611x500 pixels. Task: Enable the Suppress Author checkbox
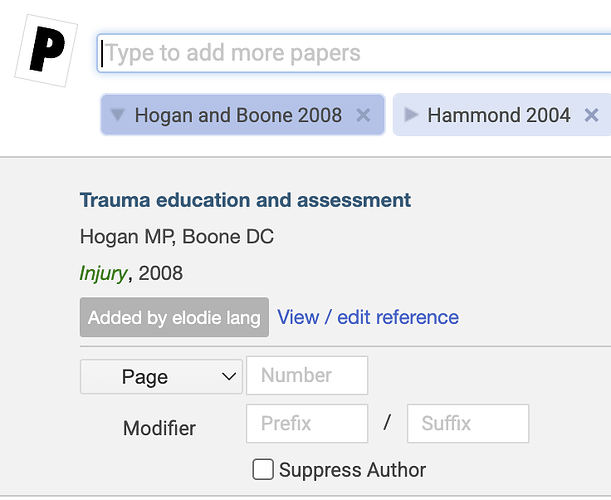tap(263, 469)
